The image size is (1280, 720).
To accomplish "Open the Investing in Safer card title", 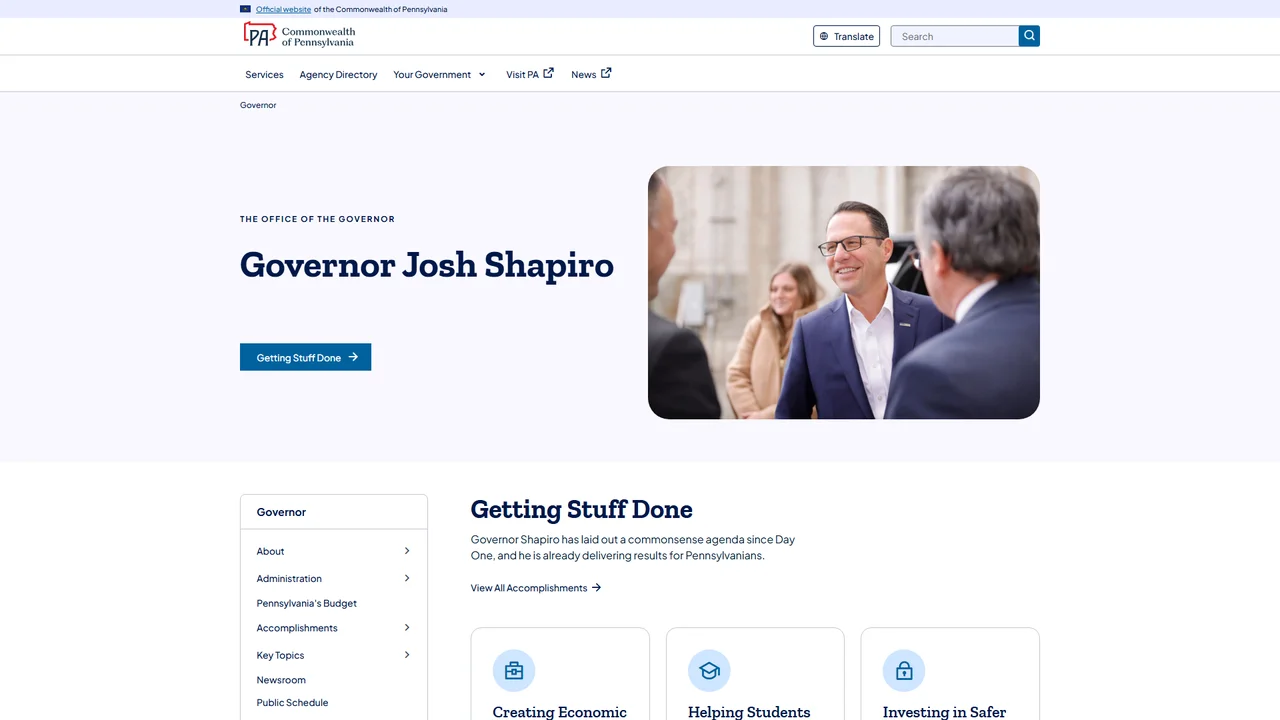I will tap(944, 712).
